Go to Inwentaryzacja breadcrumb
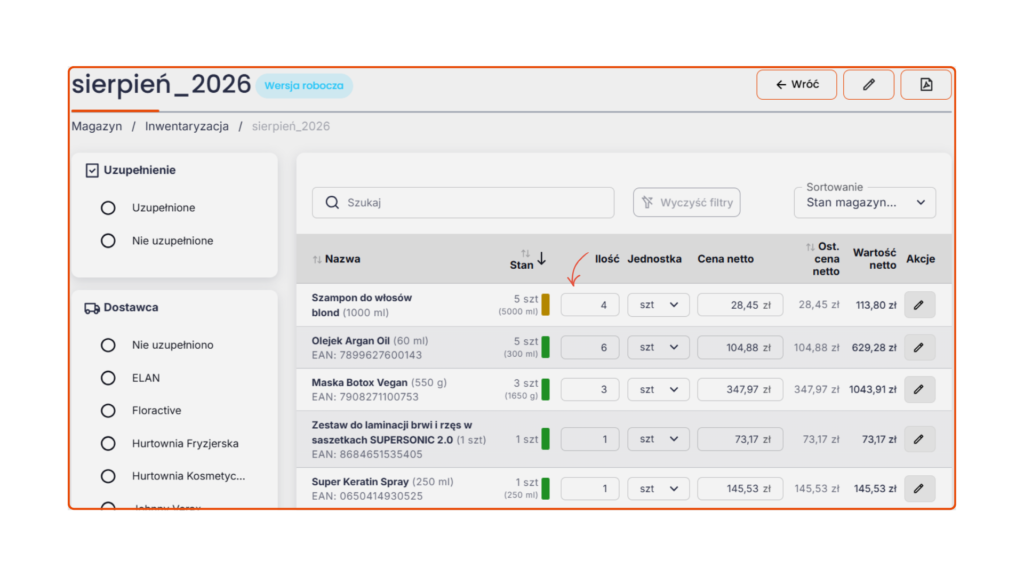 (187, 126)
